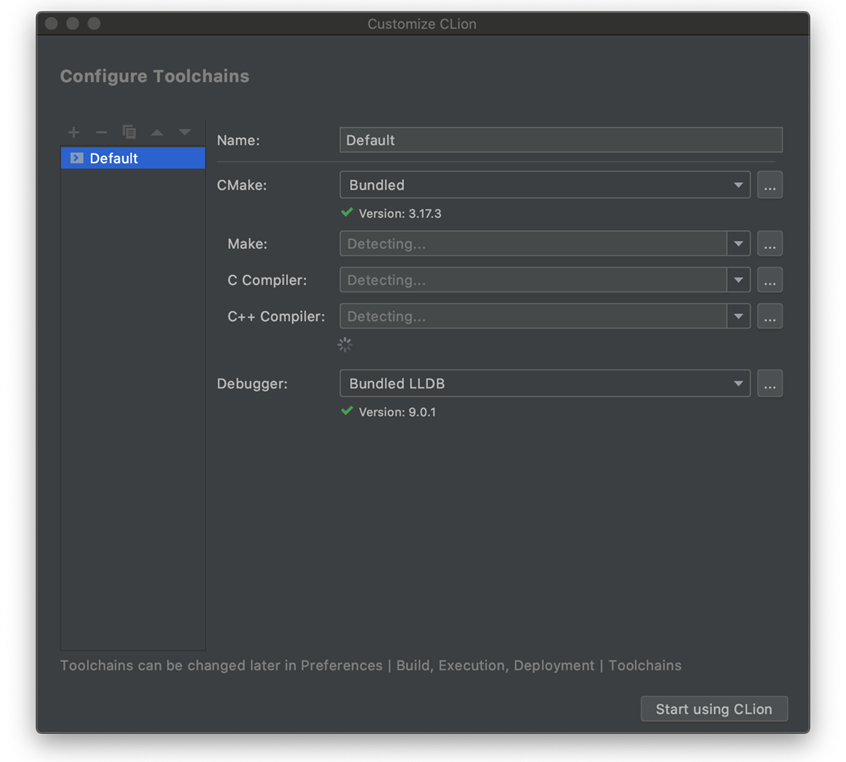Browse for Debugger with ellipsis button
The image size is (846, 762).
click(770, 384)
